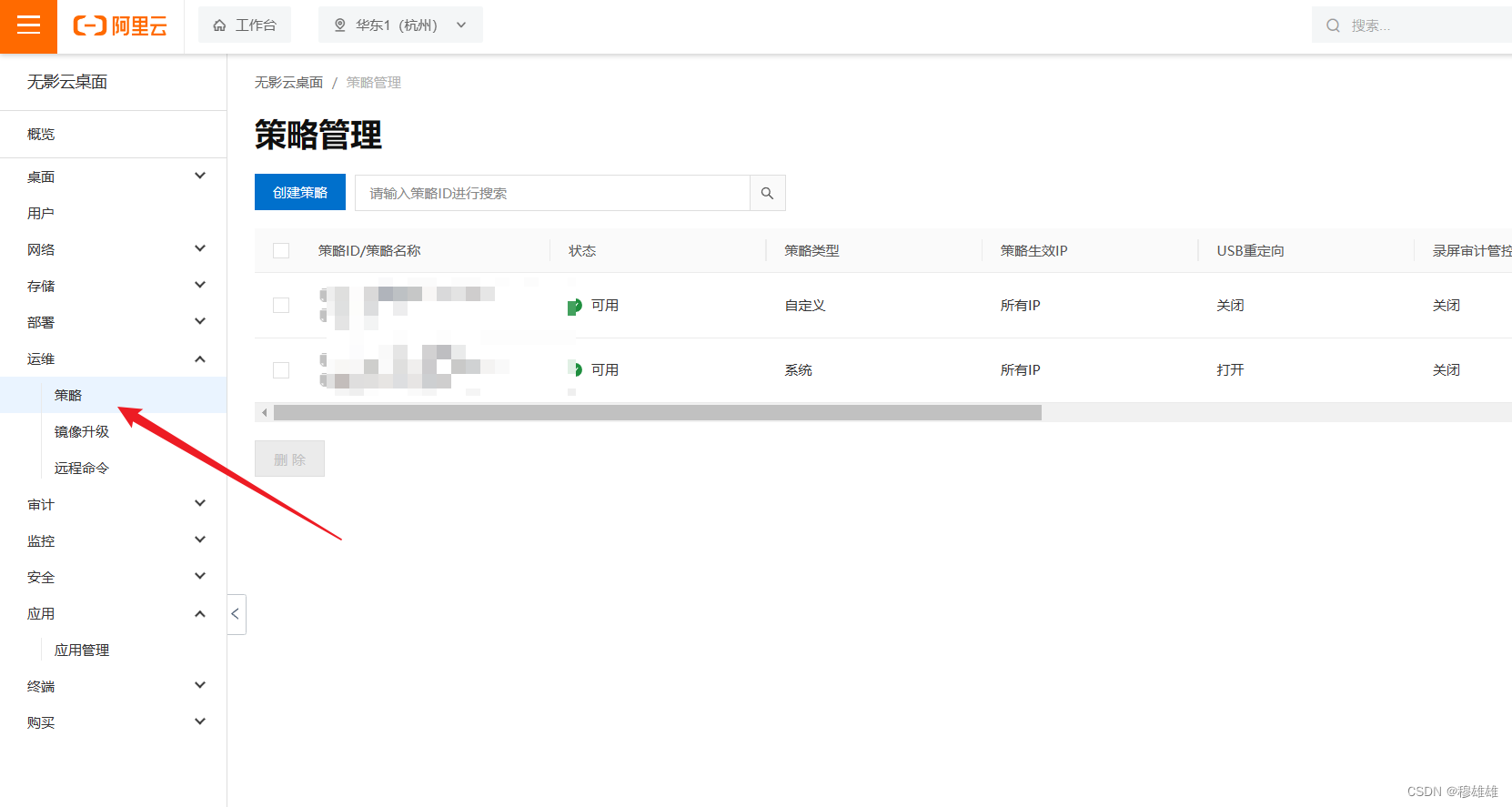Click the status icon of 自定义 policy row
Viewport: 1512px width, 807px height.
(x=574, y=307)
